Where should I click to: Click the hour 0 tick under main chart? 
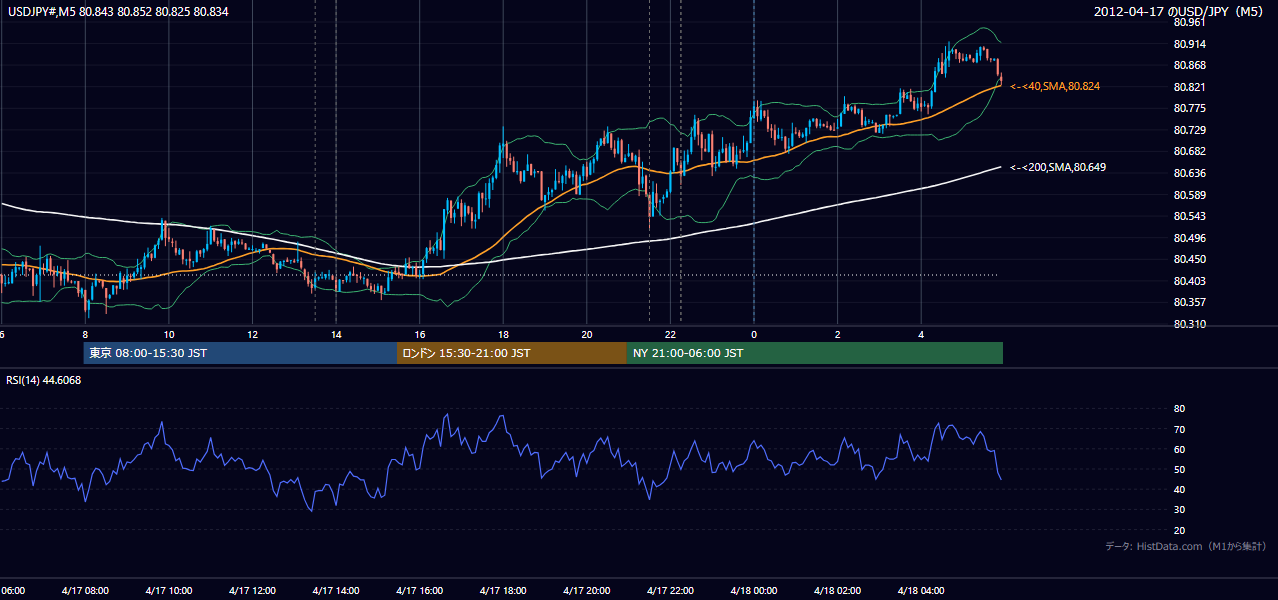(754, 334)
